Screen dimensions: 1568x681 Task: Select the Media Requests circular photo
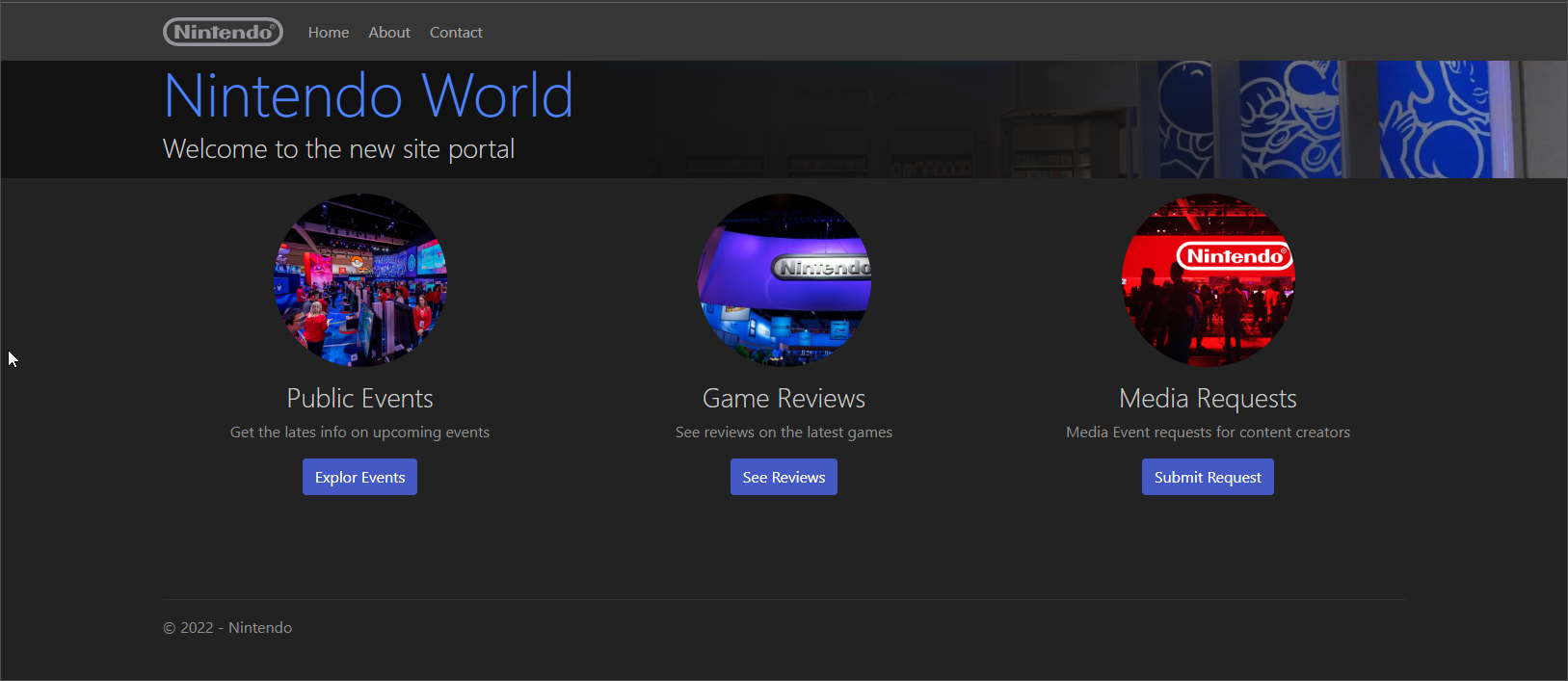pyautogui.click(x=1209, y=280)
